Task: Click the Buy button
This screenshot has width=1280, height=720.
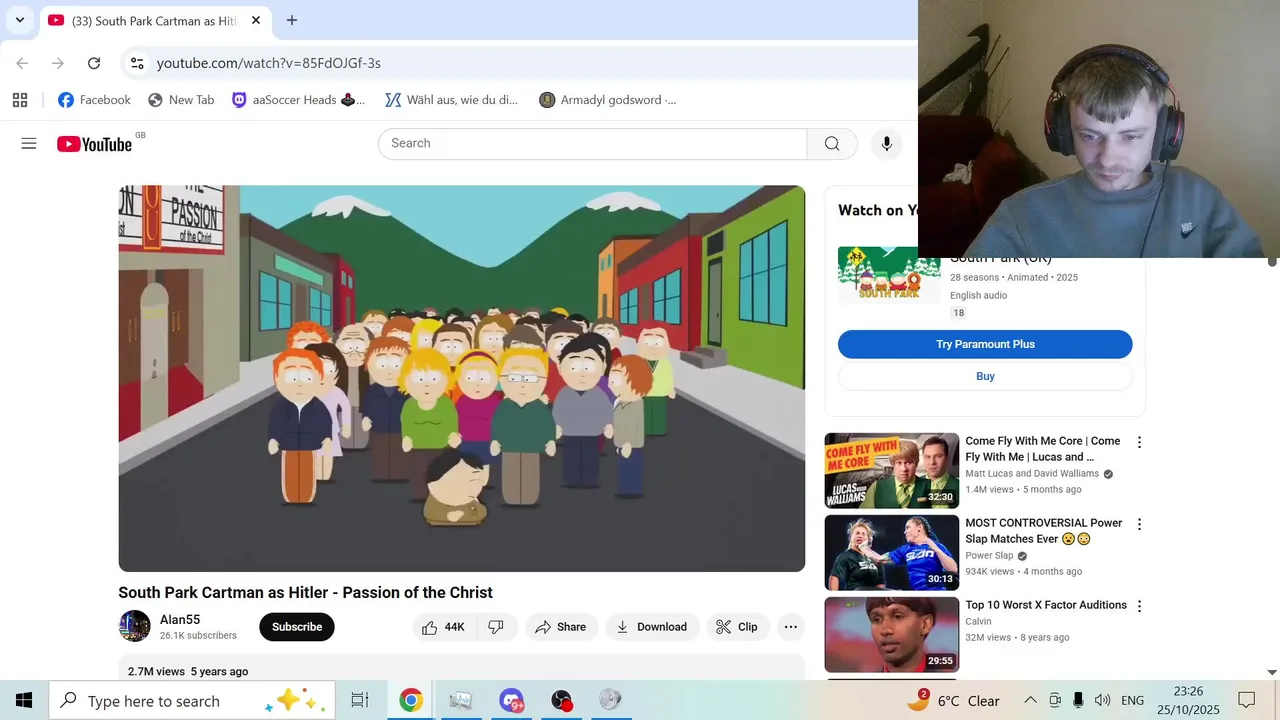Action: coord(985,376)
